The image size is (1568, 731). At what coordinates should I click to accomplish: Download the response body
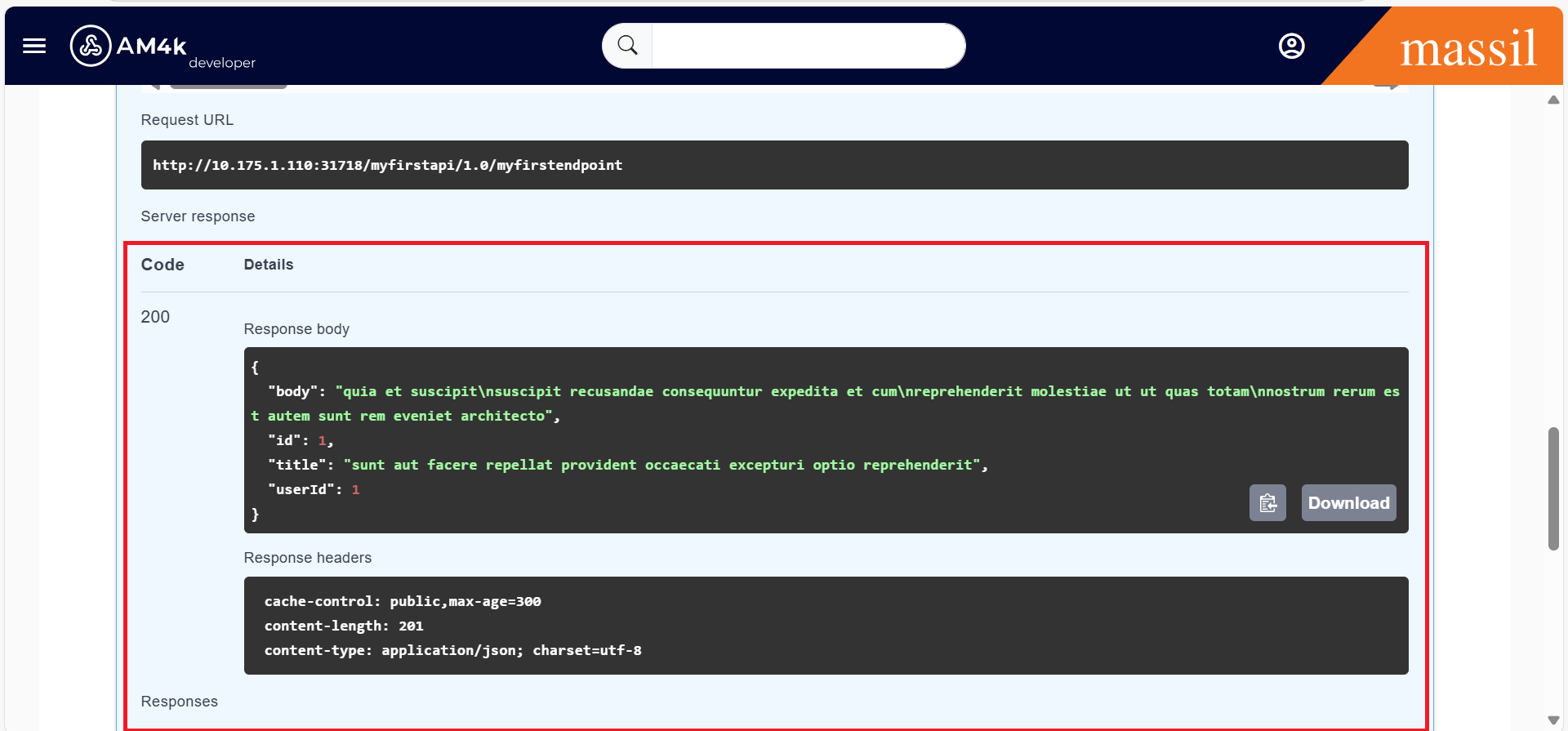[x=1348, y=503]
